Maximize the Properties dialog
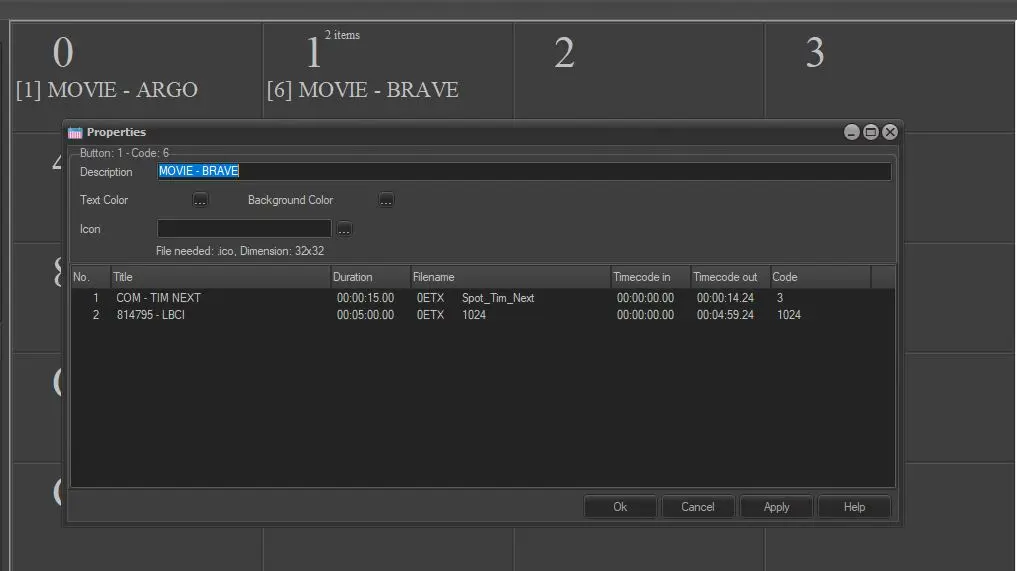The image size is (1017, 571). click(871, 132)
